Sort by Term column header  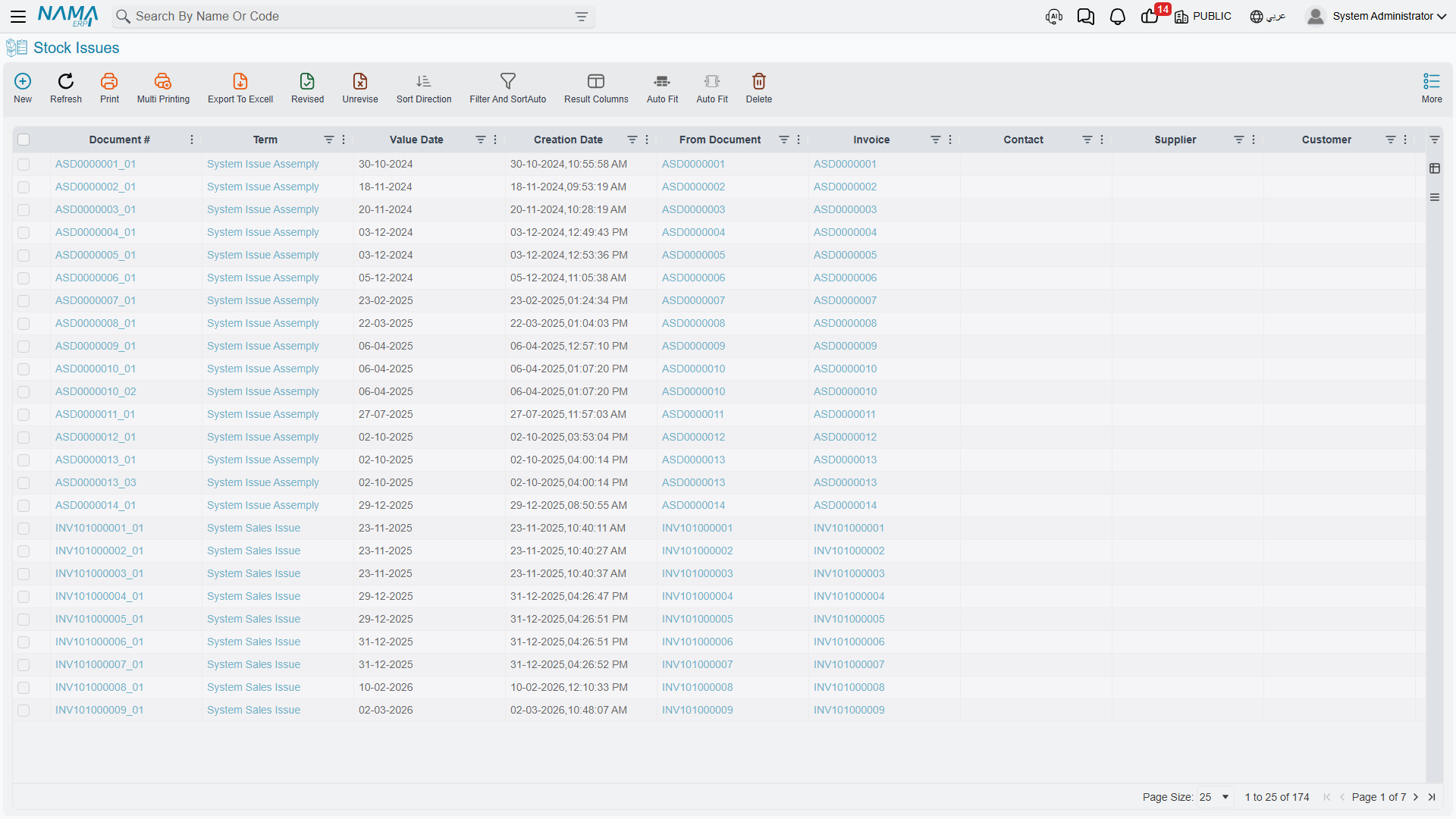265,140
